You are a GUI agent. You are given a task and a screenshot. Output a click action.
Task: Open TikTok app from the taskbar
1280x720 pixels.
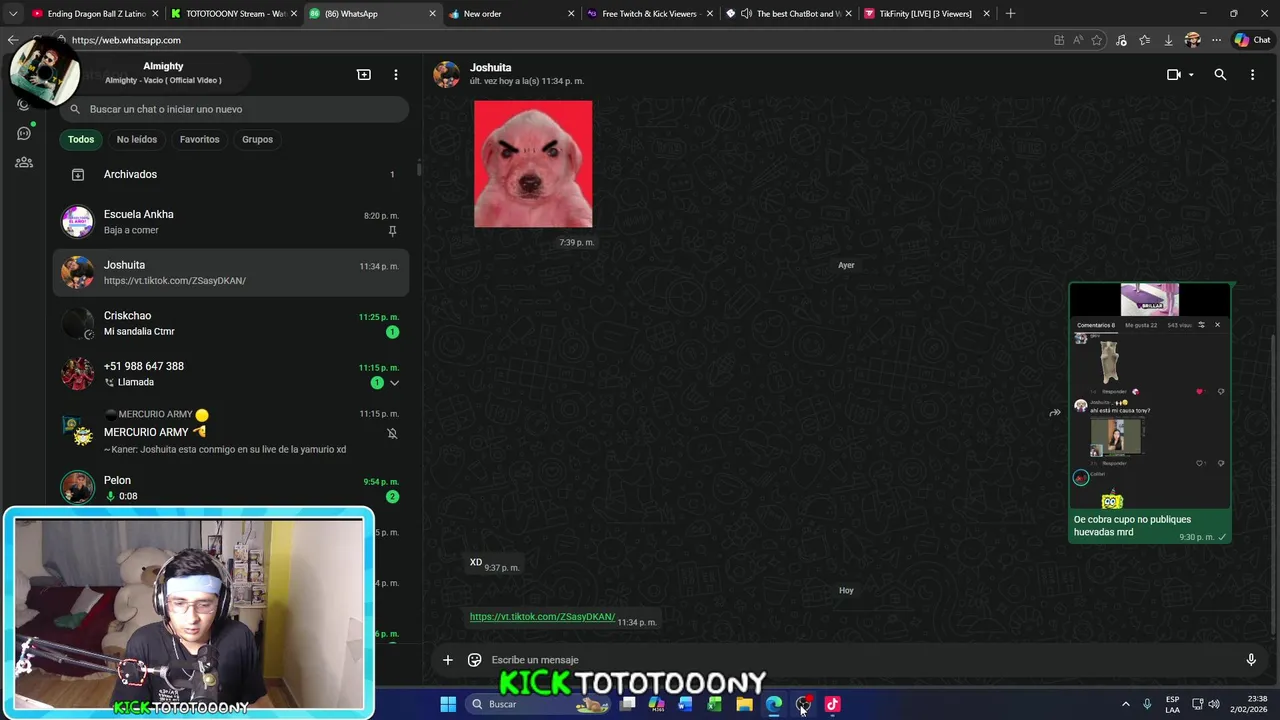(x=832, y=704)
